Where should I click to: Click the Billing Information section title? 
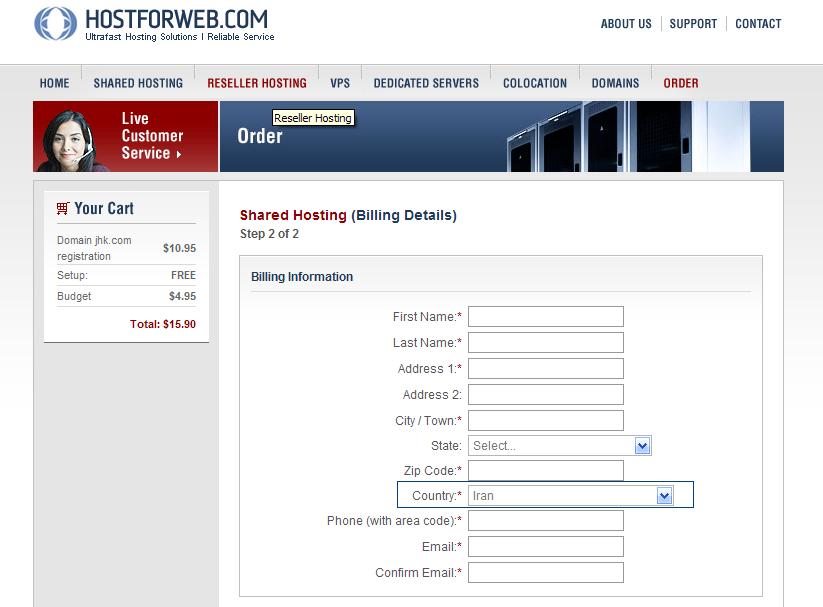302,277
